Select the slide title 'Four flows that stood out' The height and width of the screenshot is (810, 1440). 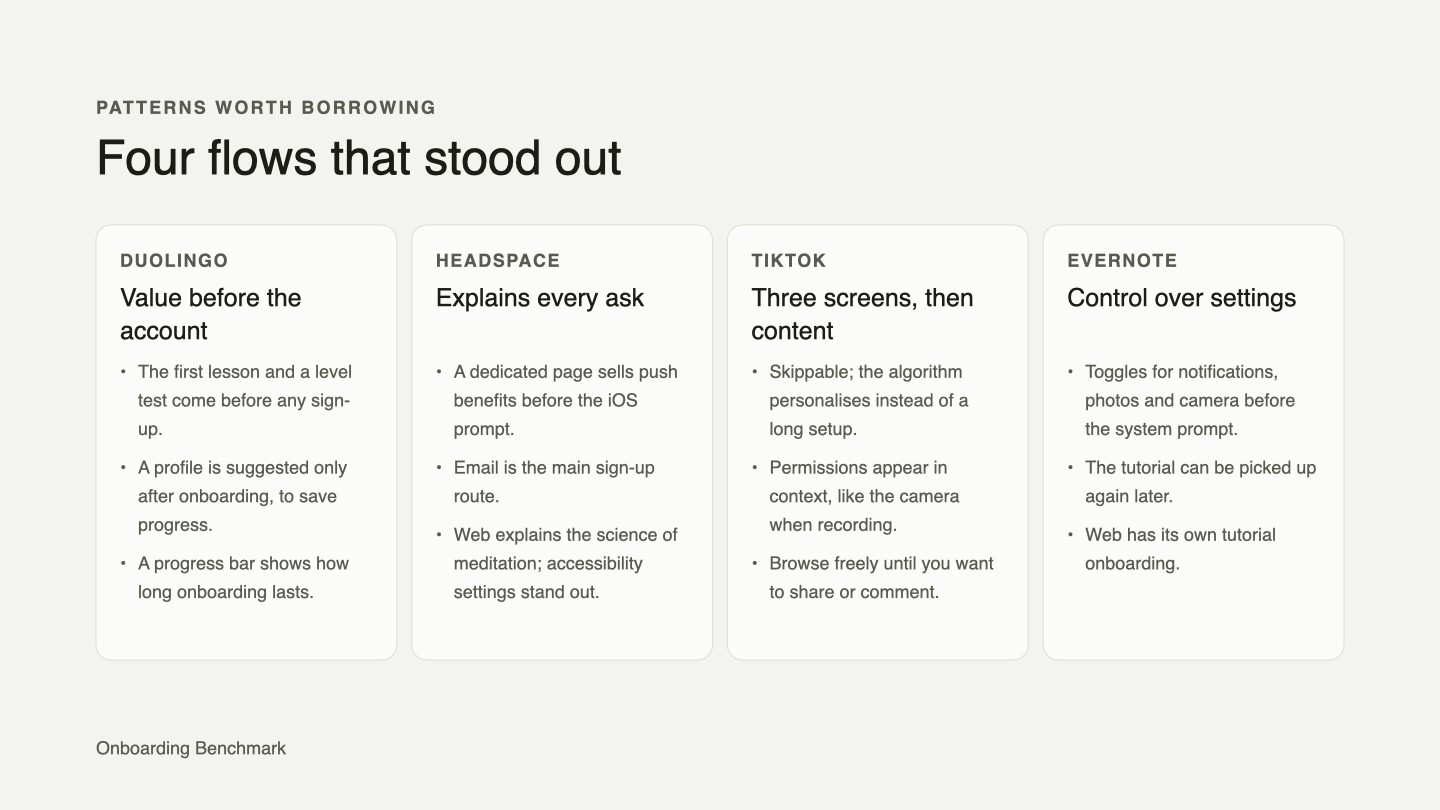pos(359,158)
